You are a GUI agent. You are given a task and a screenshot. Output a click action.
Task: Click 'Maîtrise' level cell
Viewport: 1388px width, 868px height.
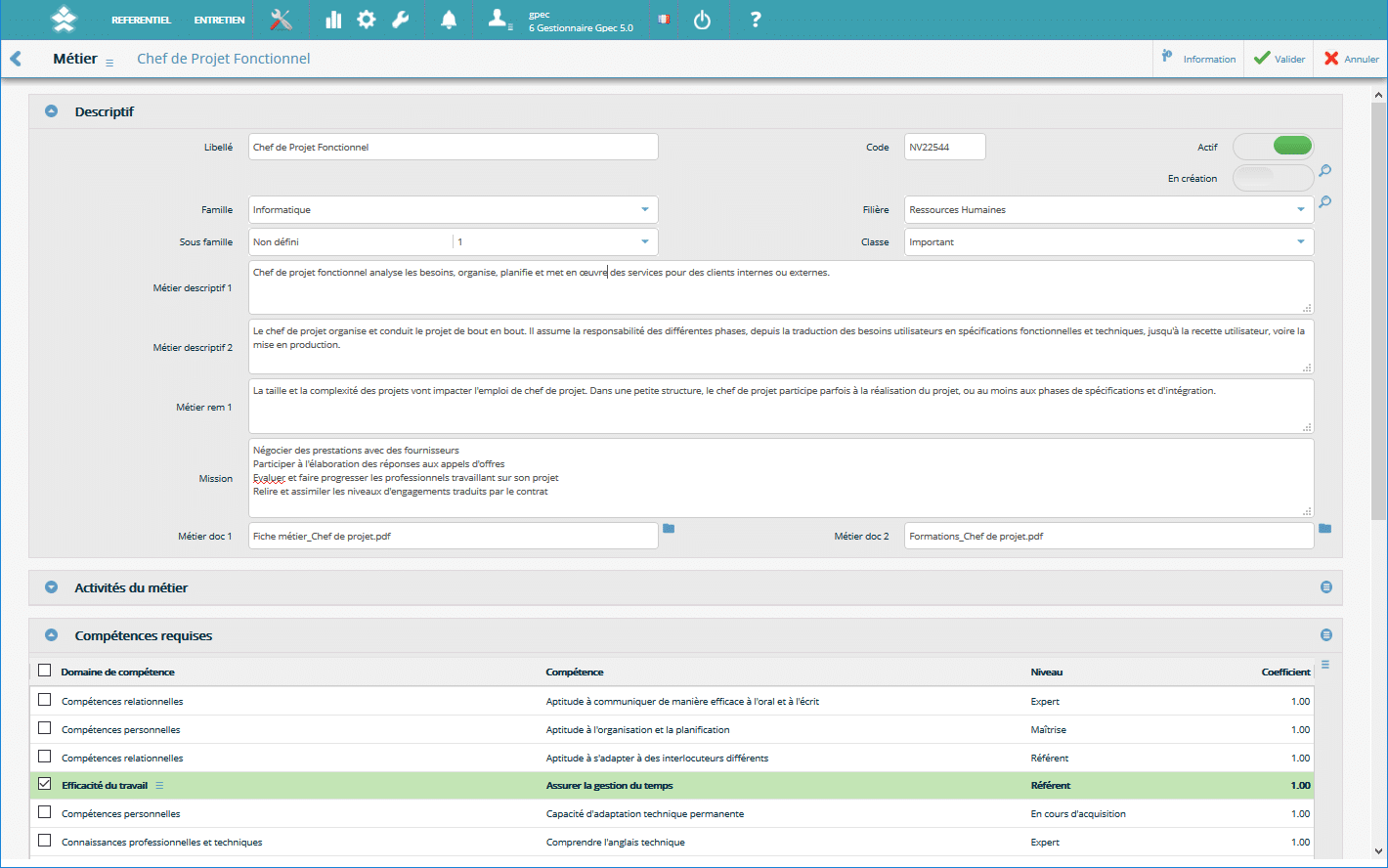pos(1049,730)
